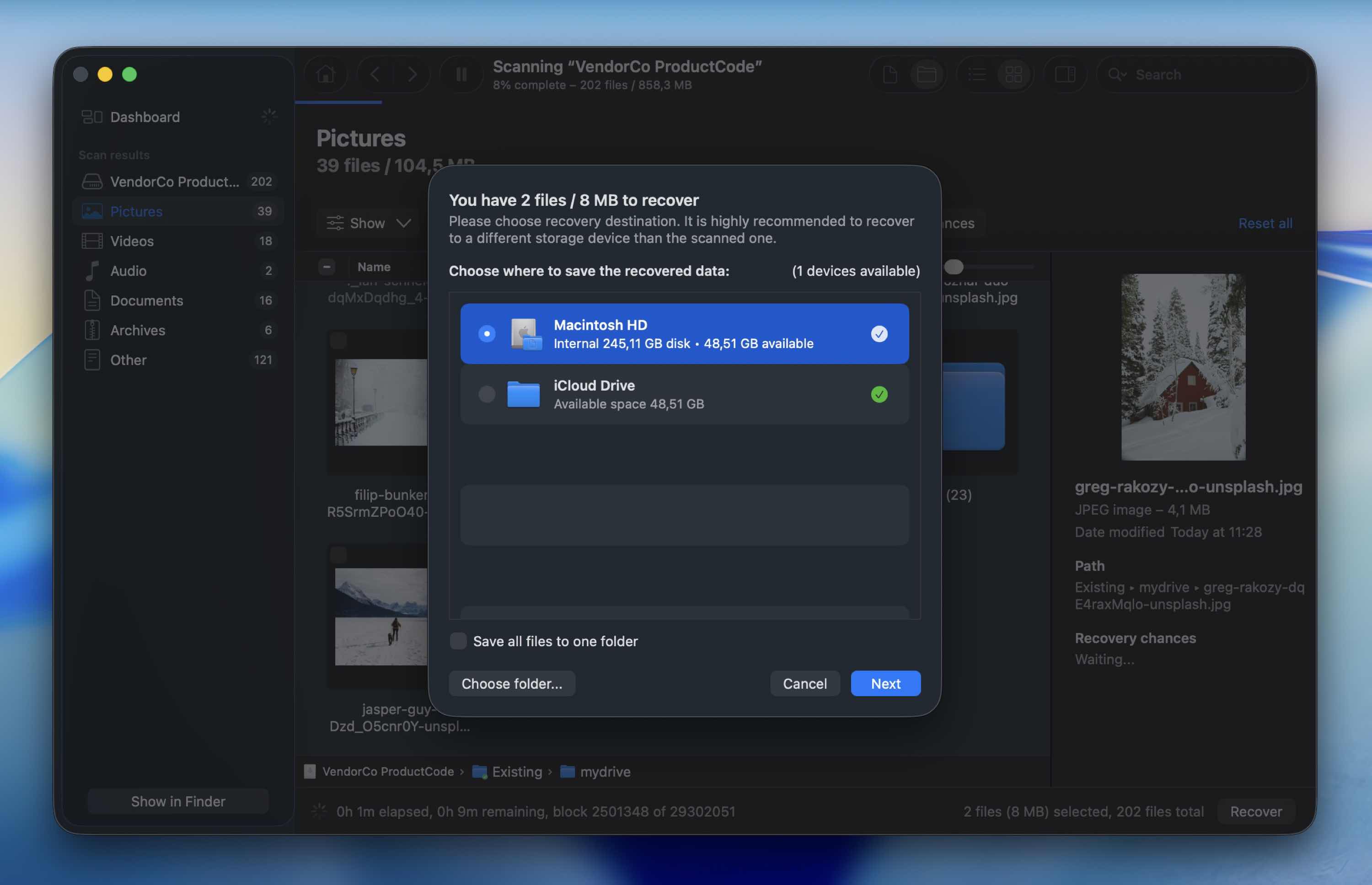1372x885 pixels.
Task: Toggle the preview side panel icon
Action: 1065,74
